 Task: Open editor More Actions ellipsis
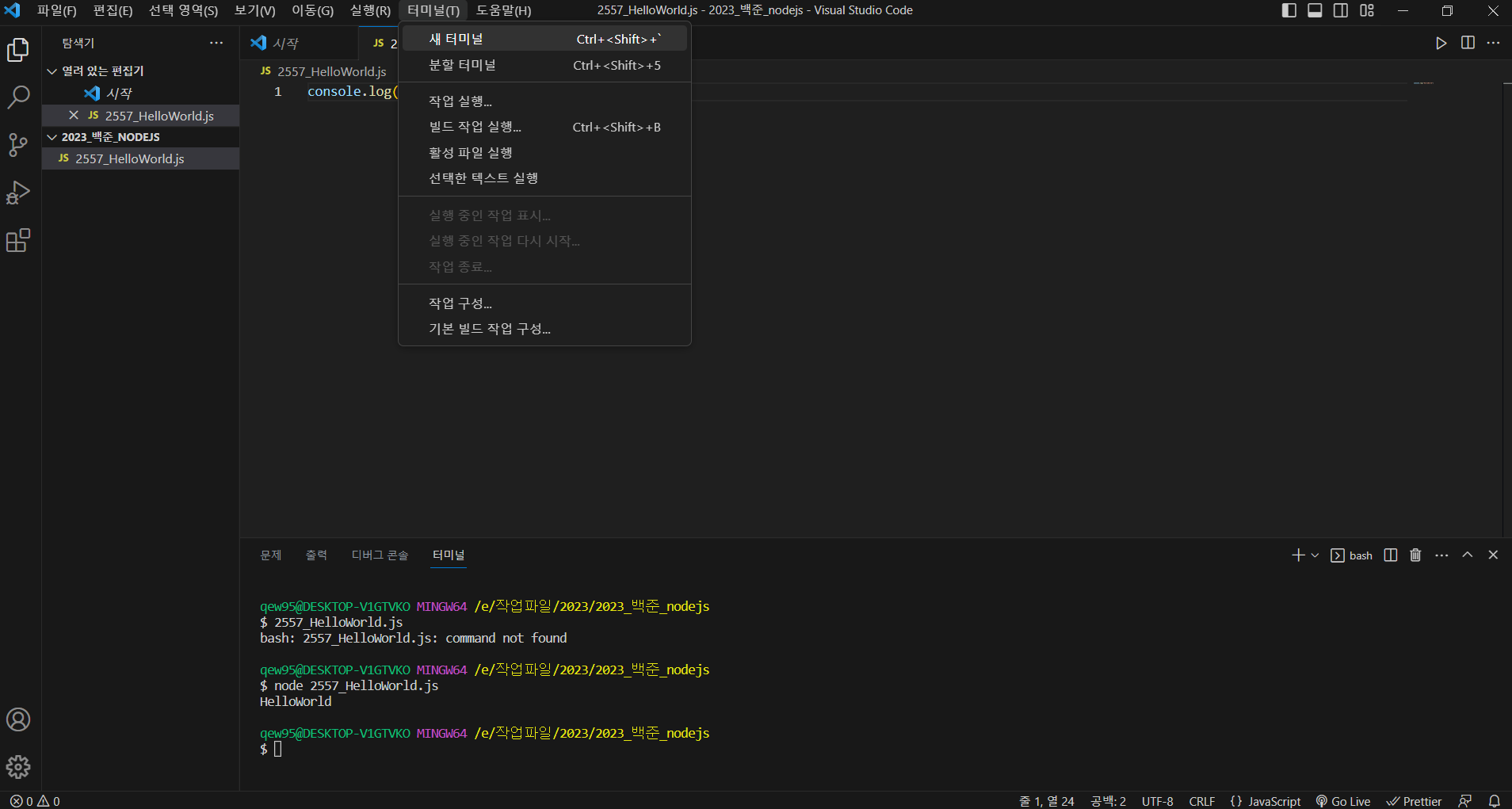[x=1493, y=43]
